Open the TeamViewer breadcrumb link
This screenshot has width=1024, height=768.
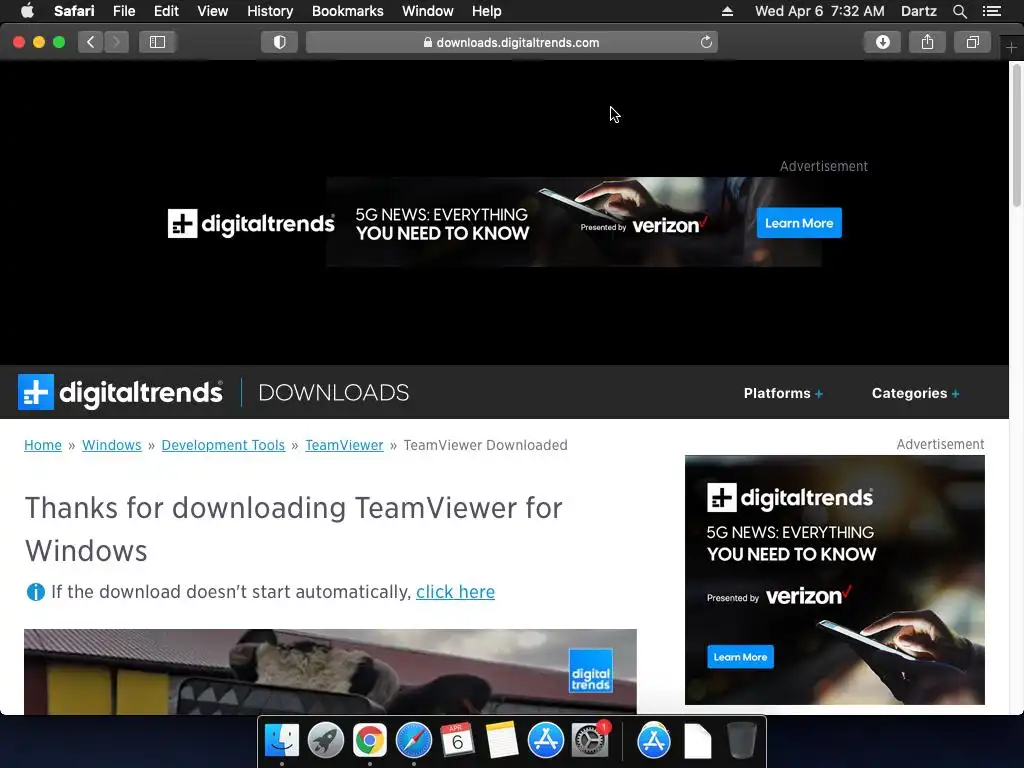(x=344, y=445)
